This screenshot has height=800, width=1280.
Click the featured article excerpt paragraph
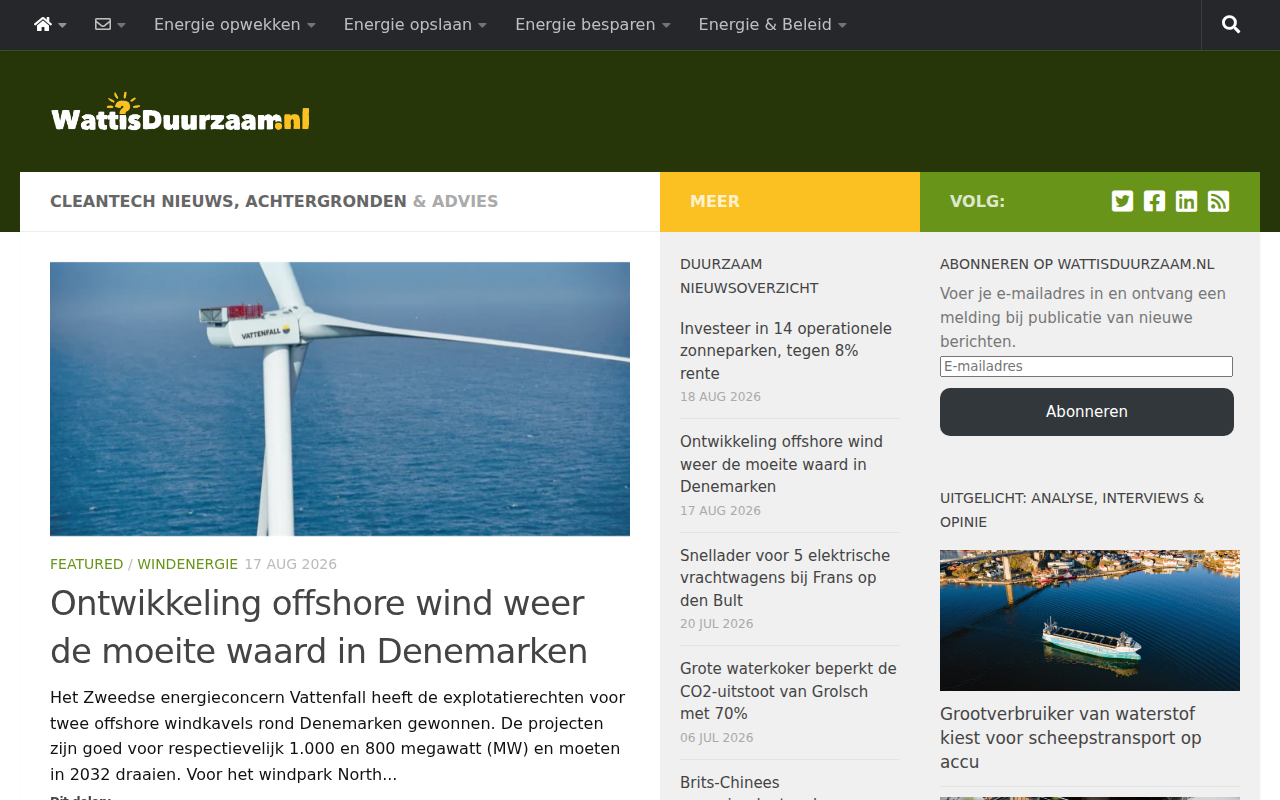(338, 736)
